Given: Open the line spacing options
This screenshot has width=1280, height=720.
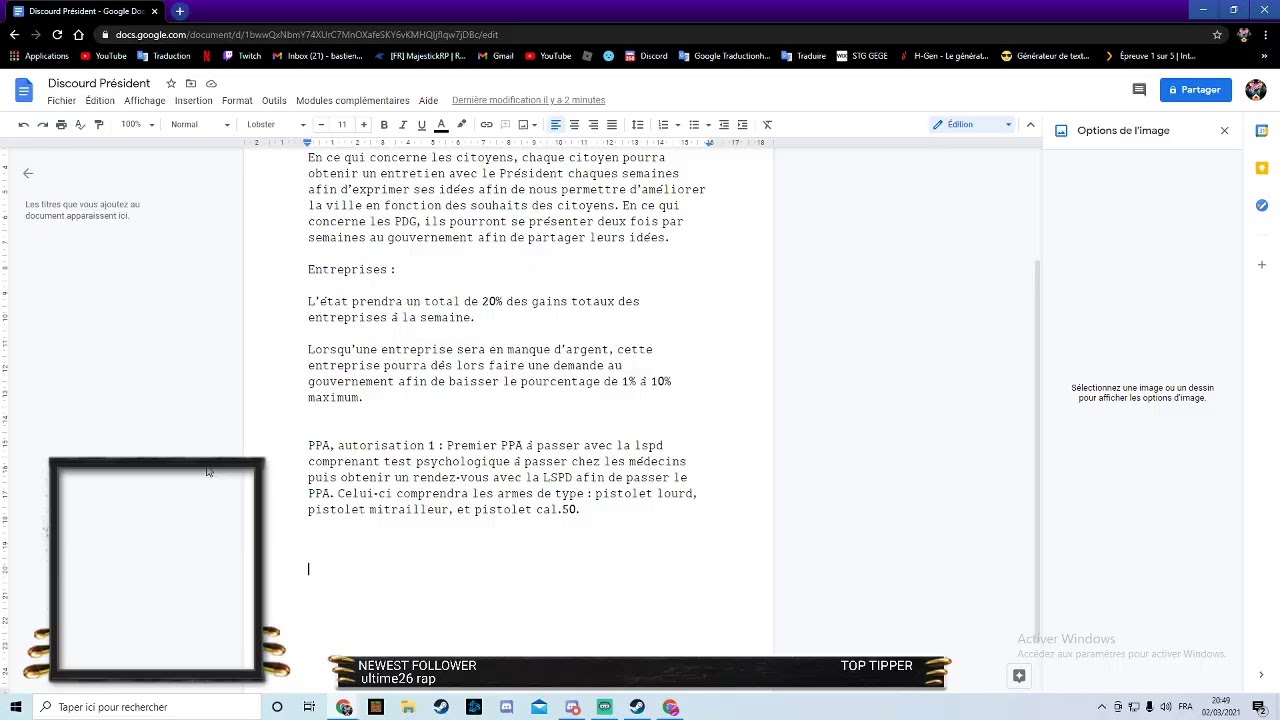Looking at the screenshot, I should point(637,125).
